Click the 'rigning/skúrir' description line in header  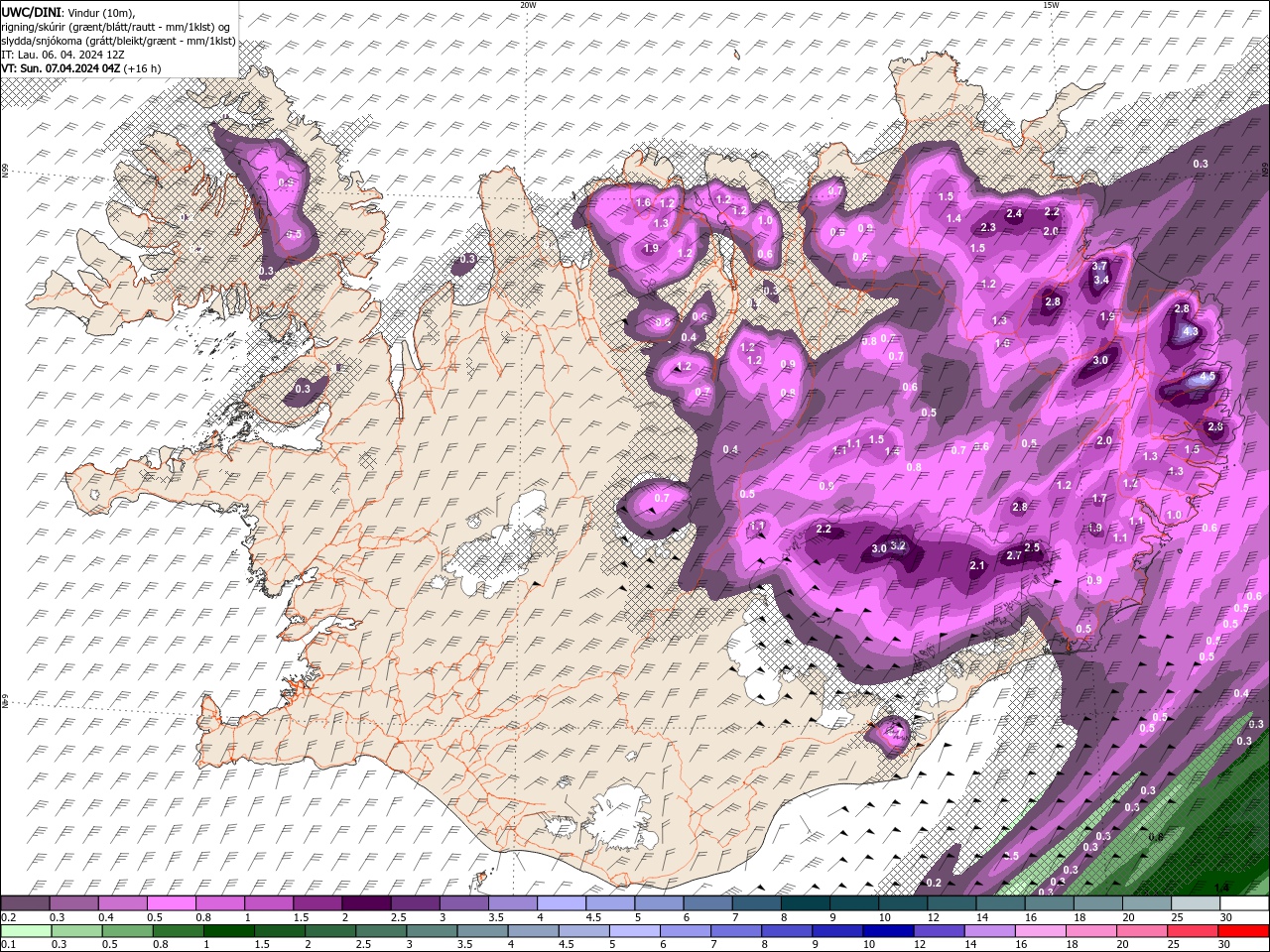tap(116, 27)
